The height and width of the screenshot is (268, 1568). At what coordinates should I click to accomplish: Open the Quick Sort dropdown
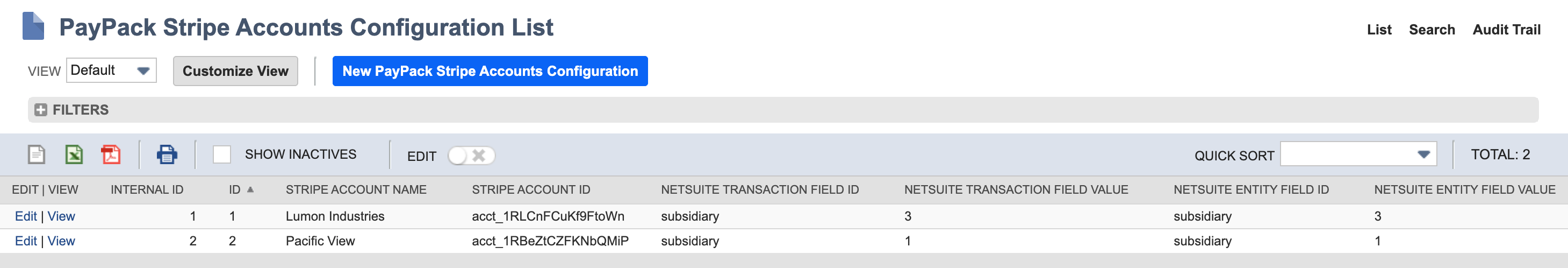pos(1358,154)
